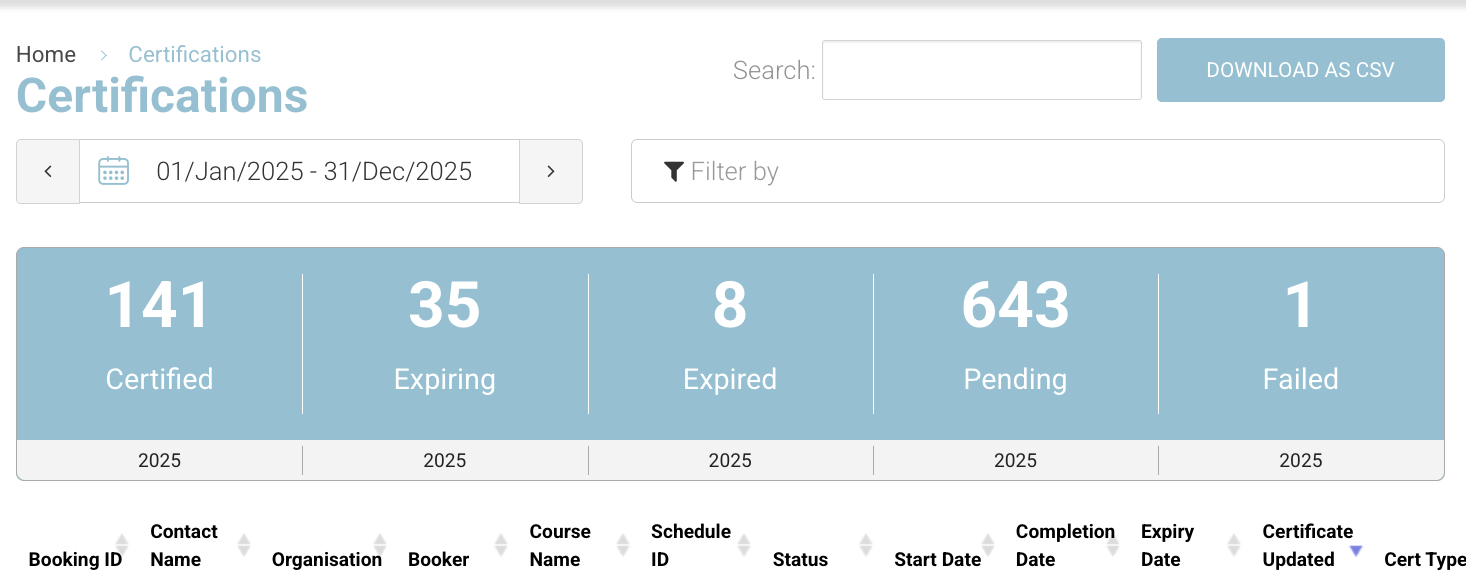The image size is (1466, 572).
Task: Sort by Contact Name column arrows
Action: click(244, 545)
